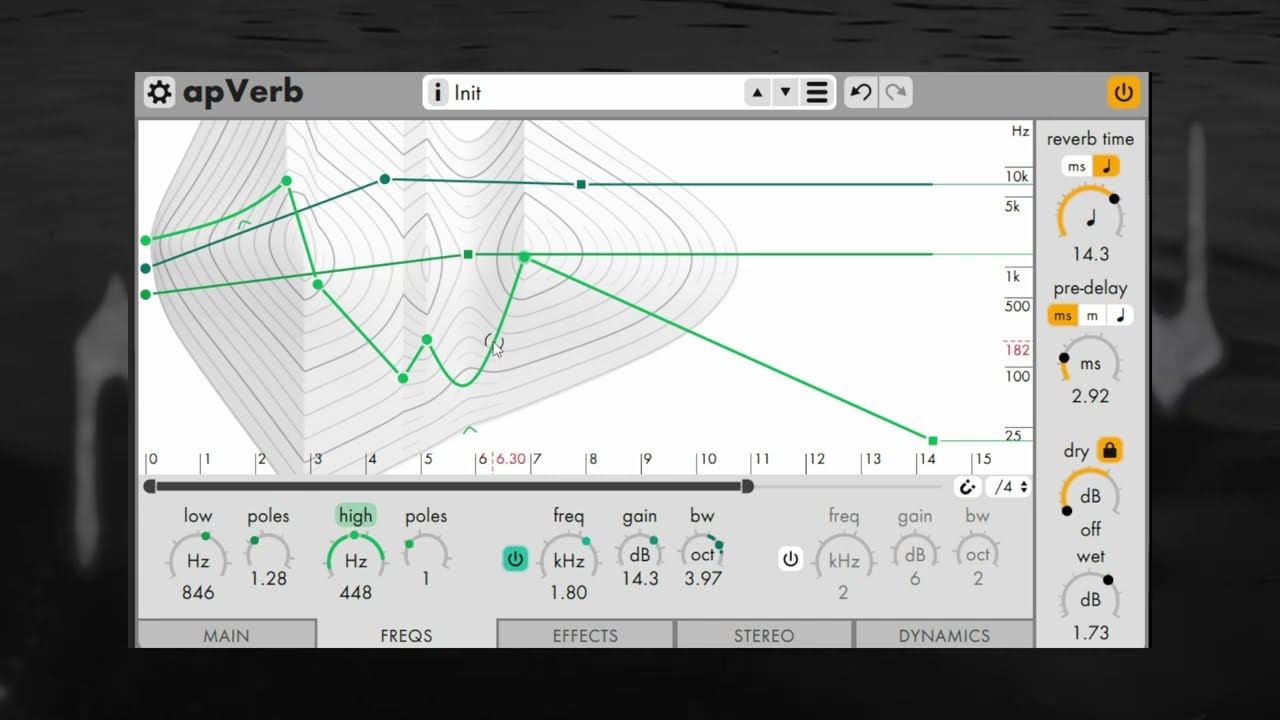Redo the last undone change
1280x720 pixels.
(x=896, y=93)
